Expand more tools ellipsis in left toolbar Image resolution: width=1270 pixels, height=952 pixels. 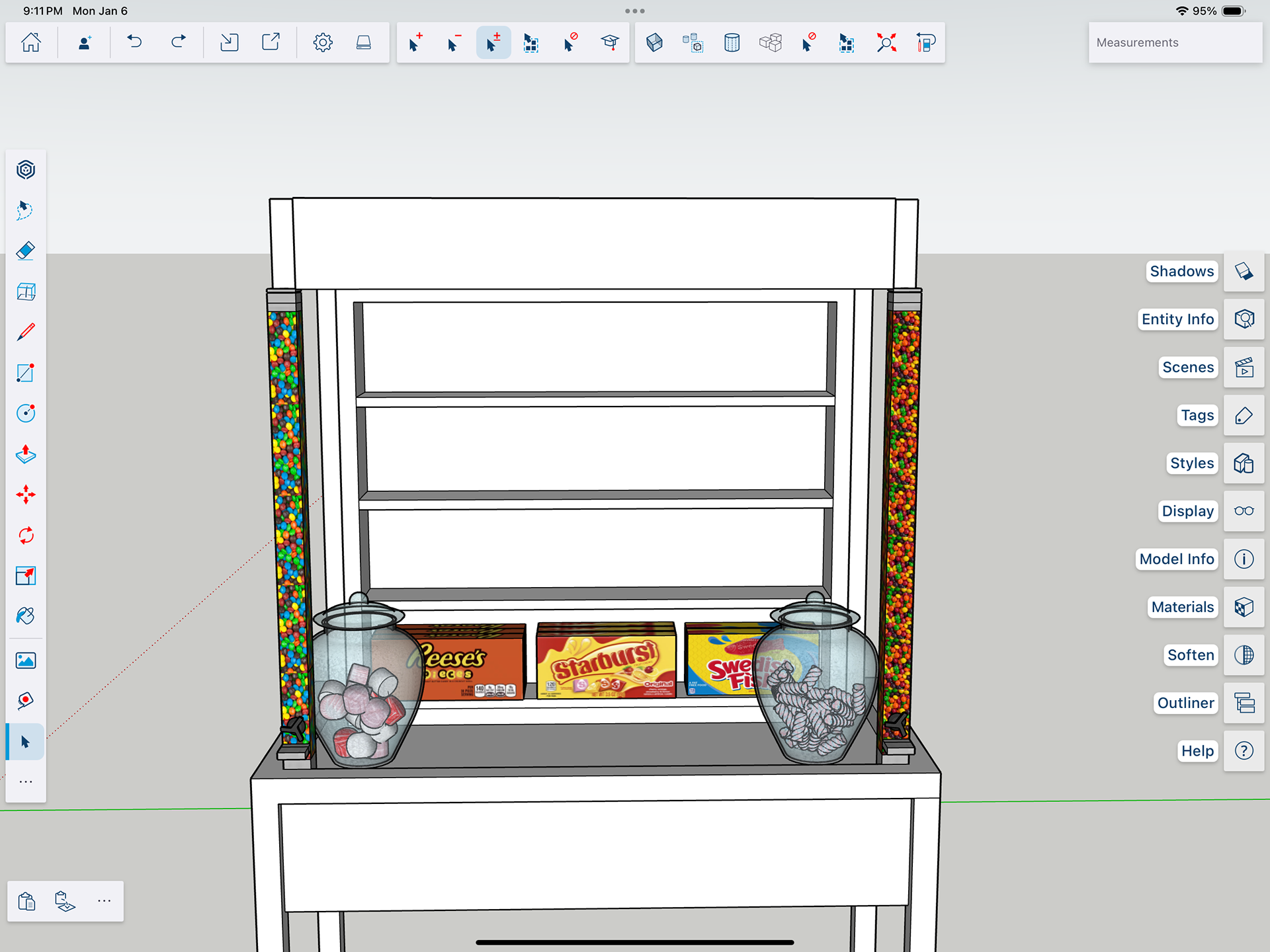coord(25,782)
